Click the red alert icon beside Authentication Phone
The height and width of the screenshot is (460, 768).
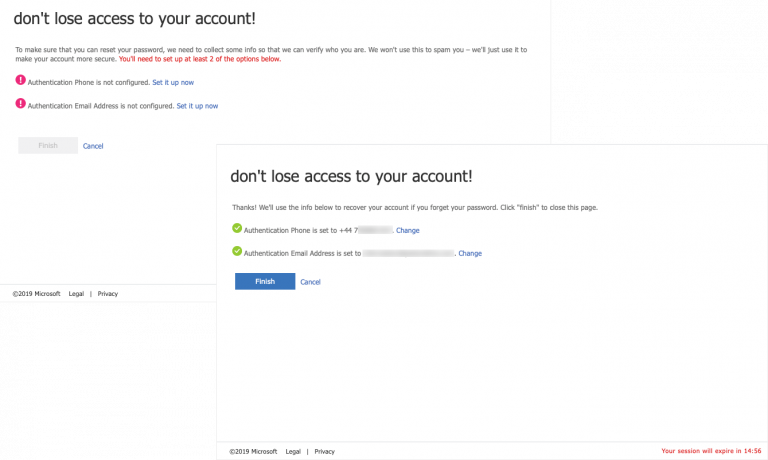pyautogui.click(x=21, y=80)
